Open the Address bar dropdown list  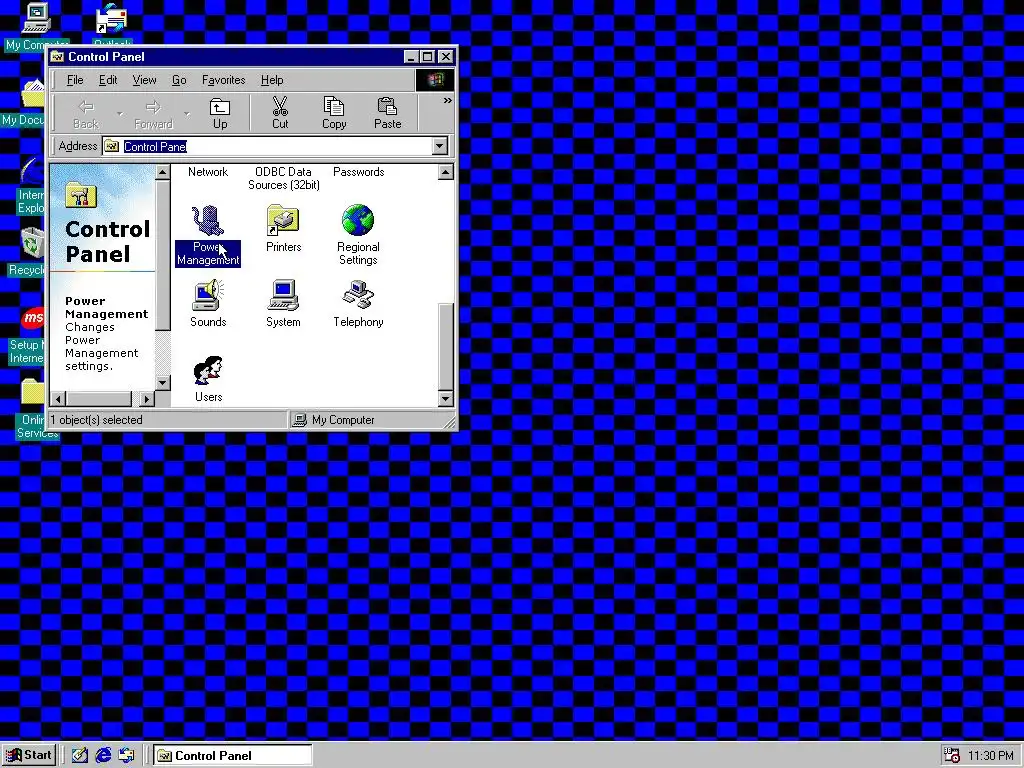point(440,146)
